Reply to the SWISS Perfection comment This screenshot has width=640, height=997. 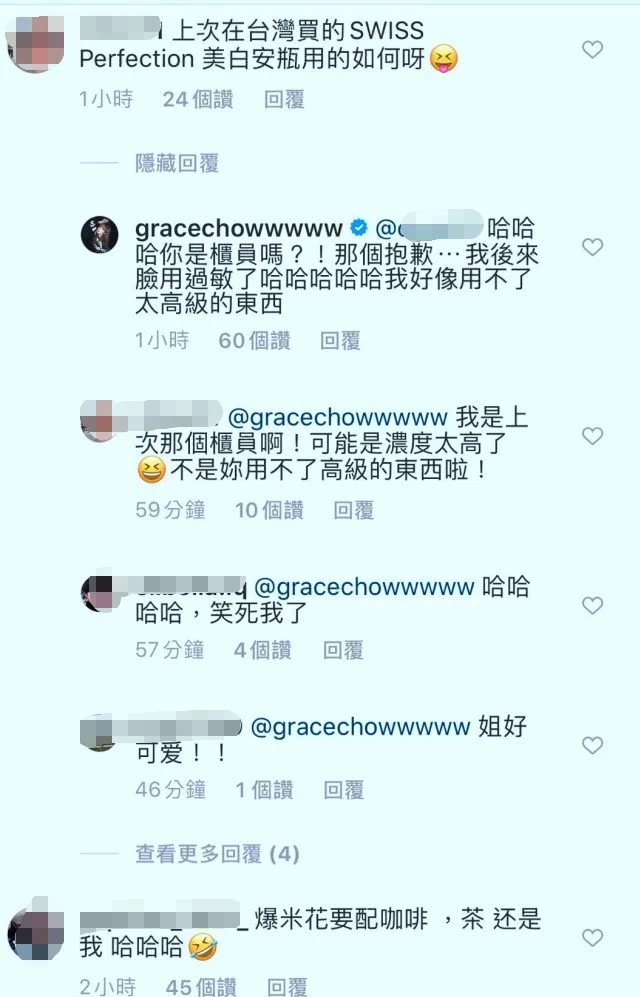(284, 99)
